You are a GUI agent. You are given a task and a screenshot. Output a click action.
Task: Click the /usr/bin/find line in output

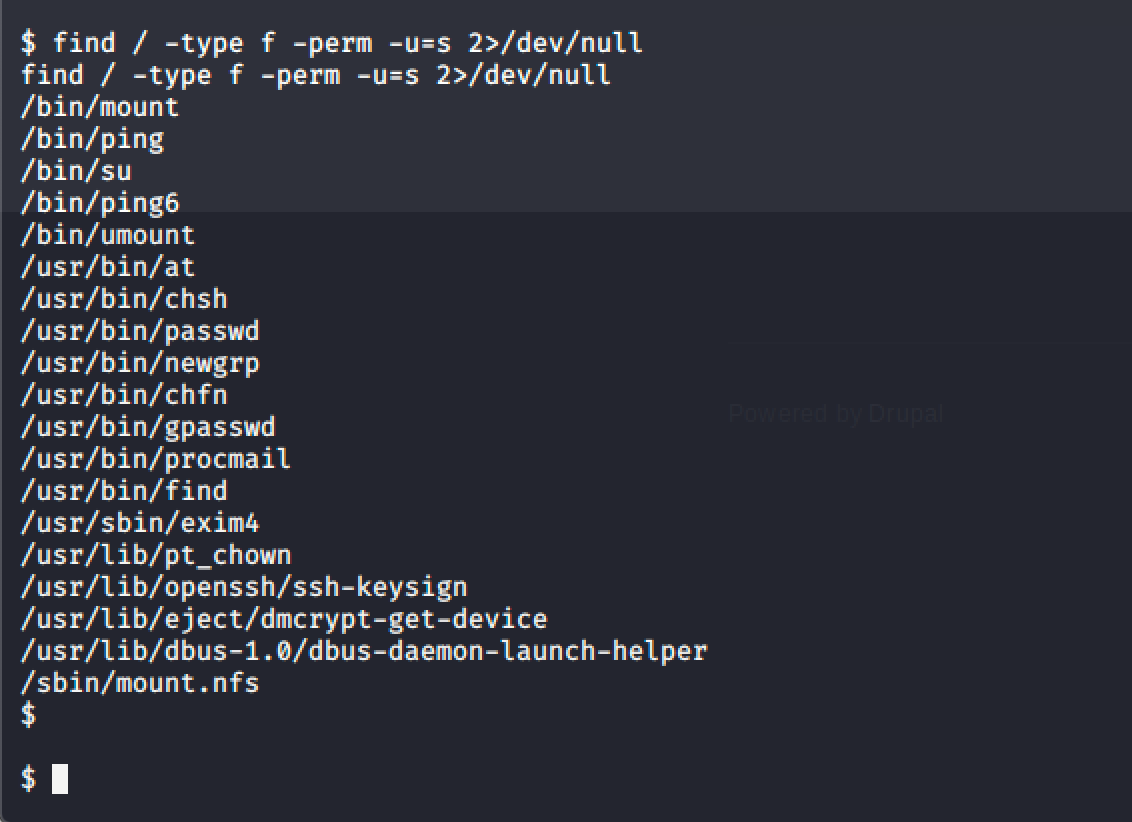pyautogui.click(x=124, y=491)
